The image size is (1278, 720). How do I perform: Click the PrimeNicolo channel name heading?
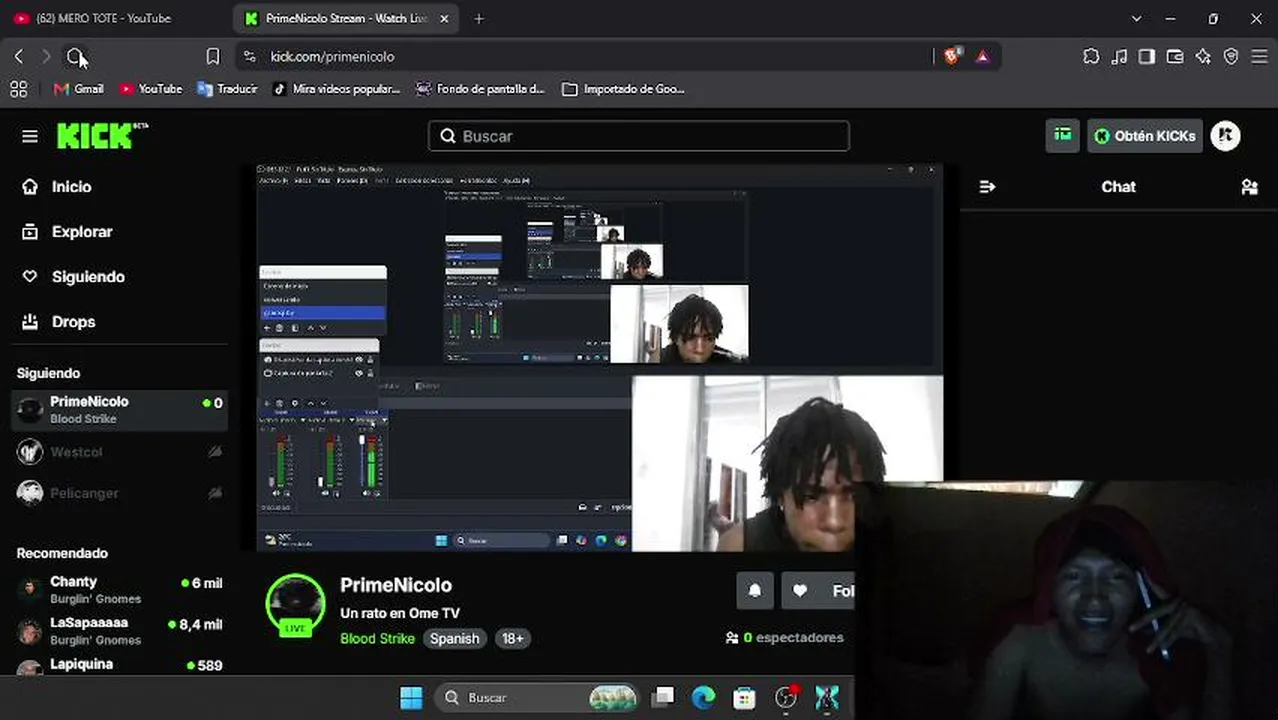click(396, 585)
